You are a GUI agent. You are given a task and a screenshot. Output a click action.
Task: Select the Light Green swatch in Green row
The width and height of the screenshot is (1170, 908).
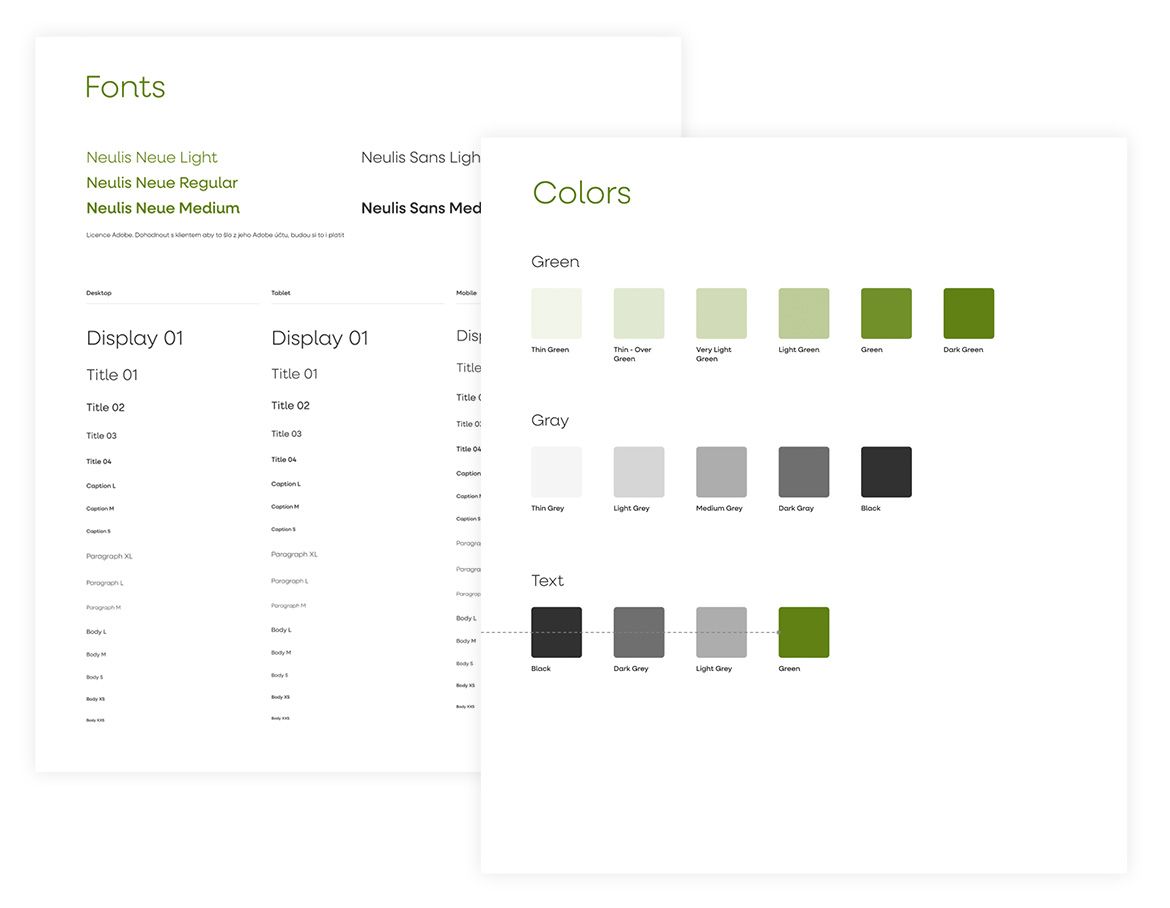pyautogui.click(x=803, y=313)
